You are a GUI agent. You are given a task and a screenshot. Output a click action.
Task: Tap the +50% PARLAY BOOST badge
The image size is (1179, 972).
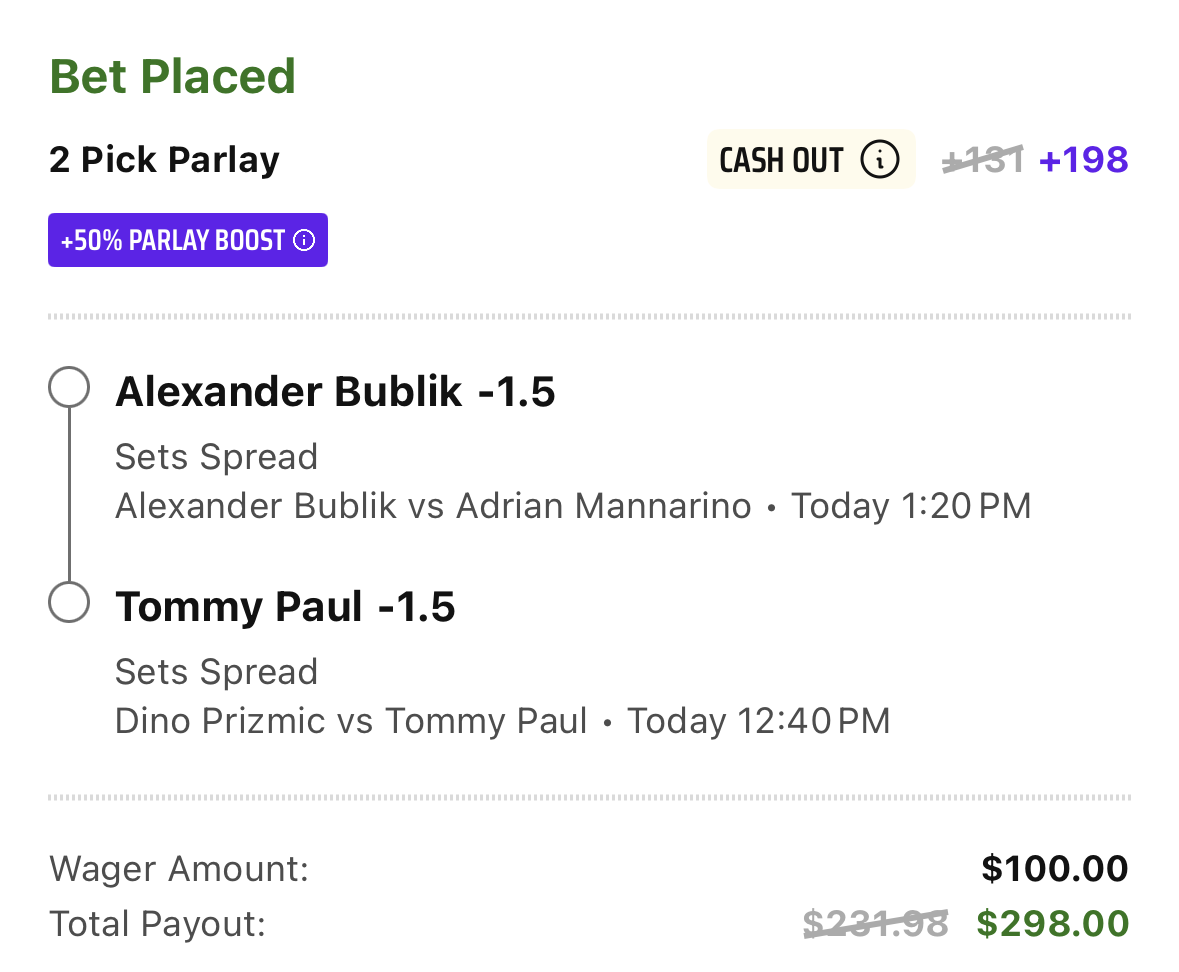coord(188,240)
